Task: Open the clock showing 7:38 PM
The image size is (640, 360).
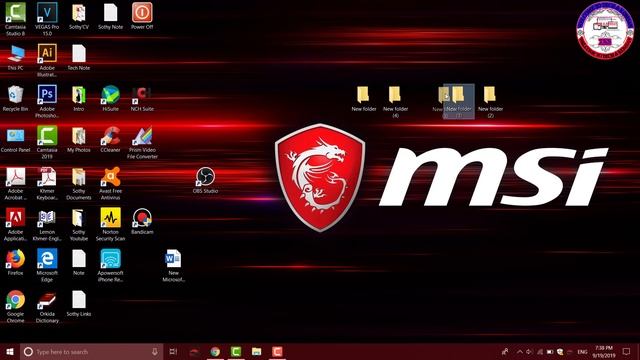Action: (x=604, y=351)
